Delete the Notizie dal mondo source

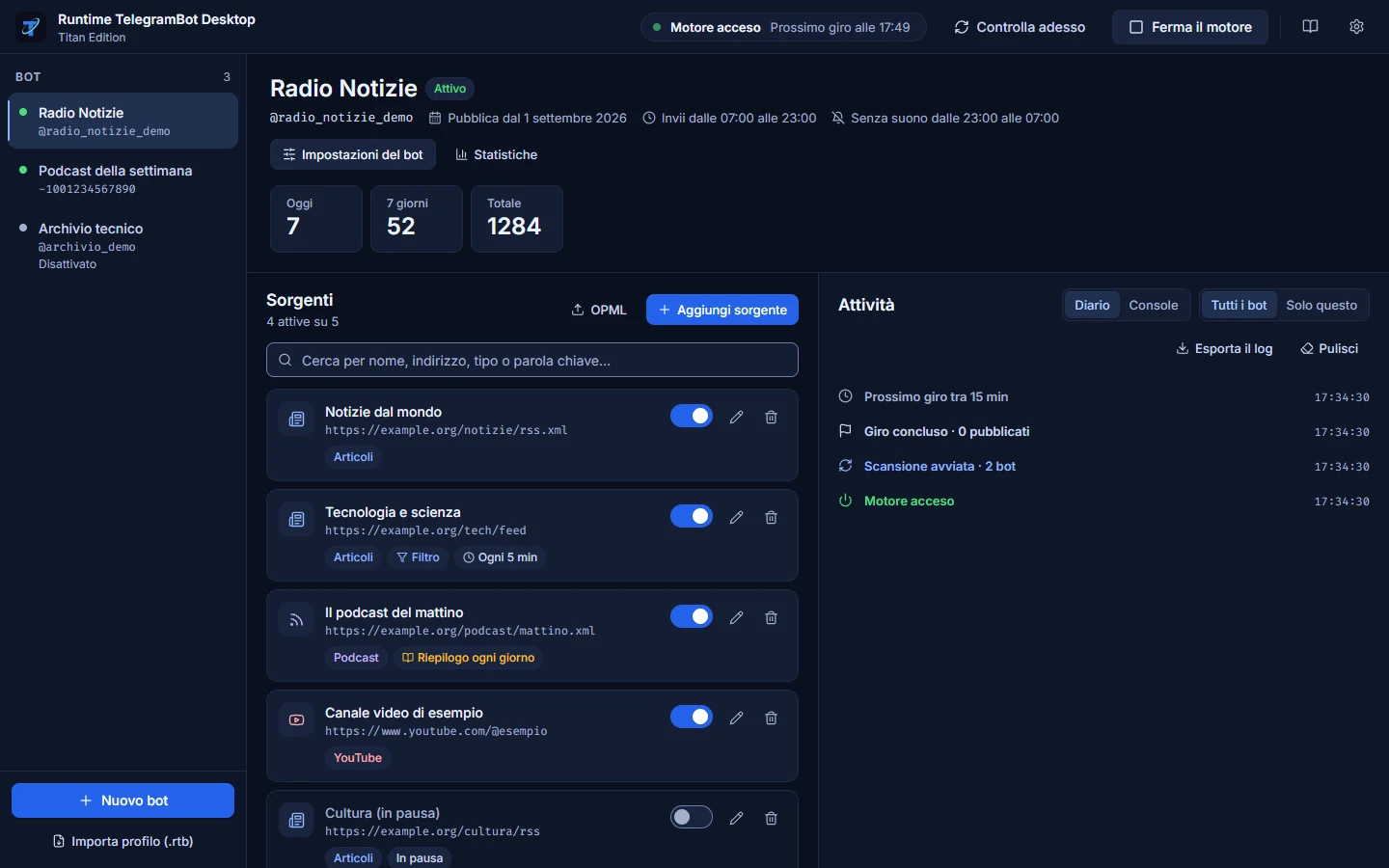tap(772, 417)
